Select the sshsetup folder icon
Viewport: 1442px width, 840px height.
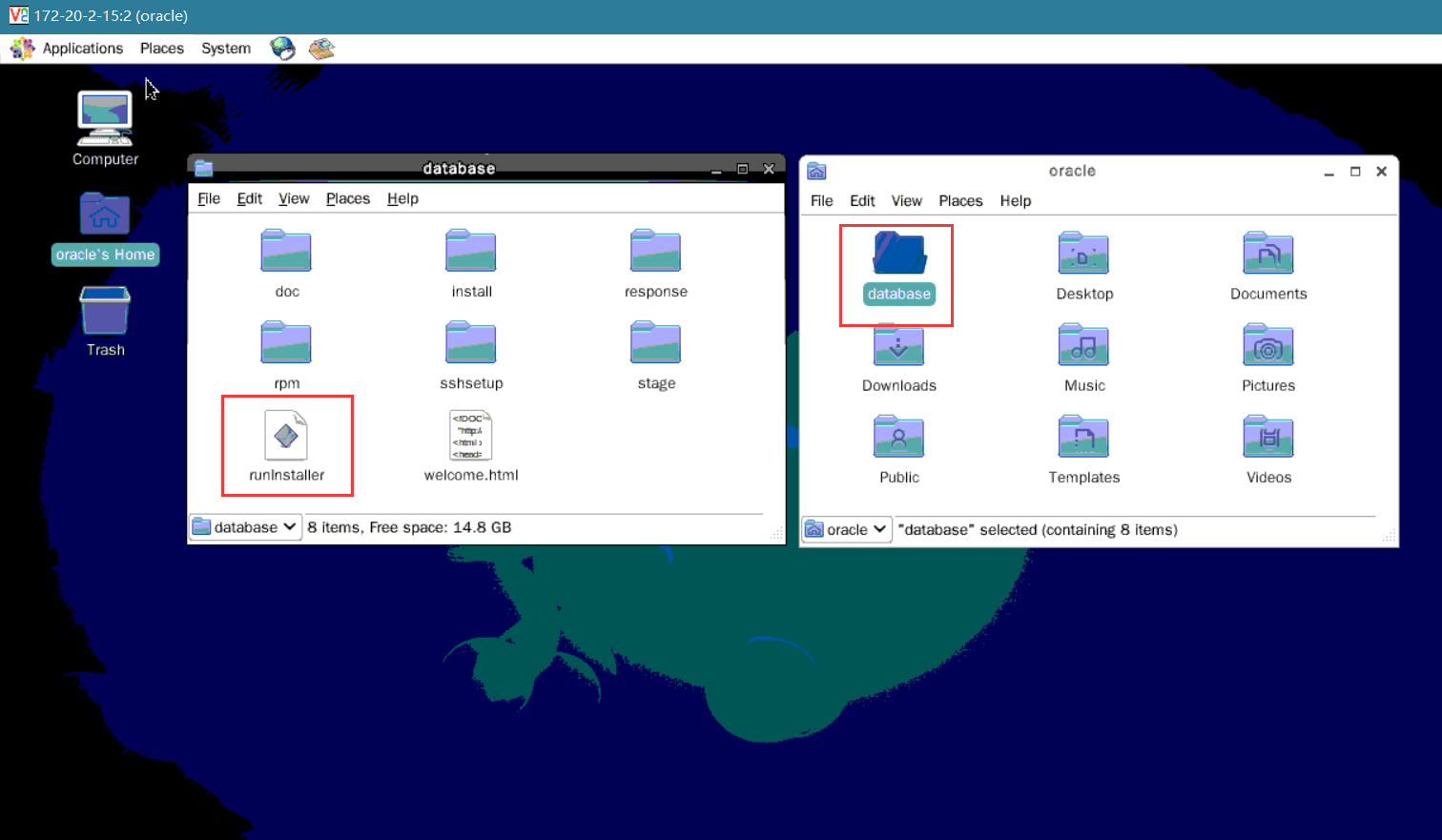click(x=471, y=341)
